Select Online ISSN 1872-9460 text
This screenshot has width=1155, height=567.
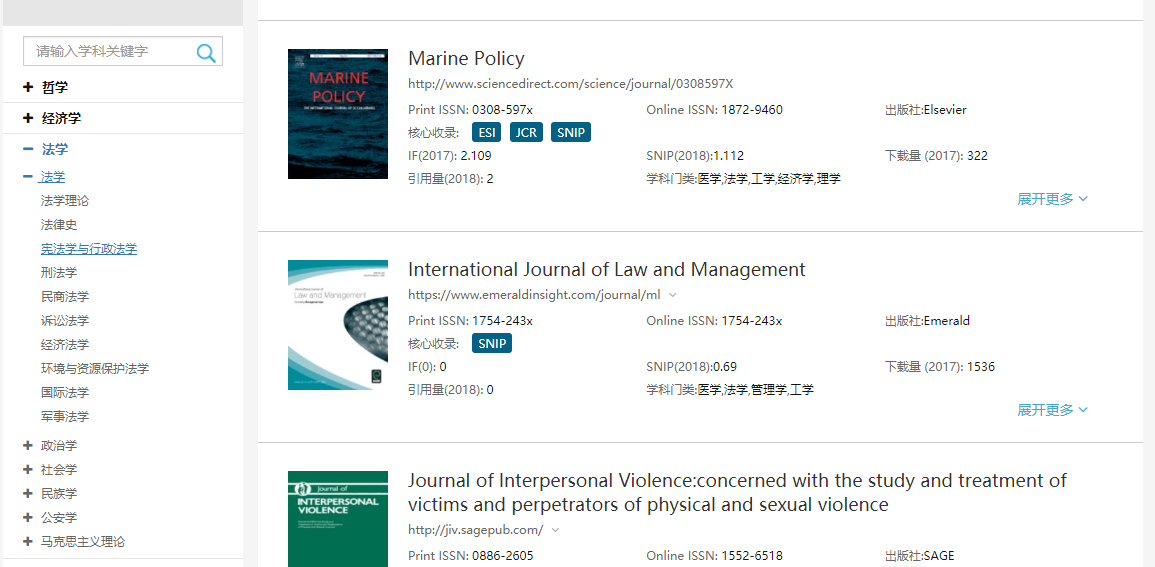click(x=715, y=110)
